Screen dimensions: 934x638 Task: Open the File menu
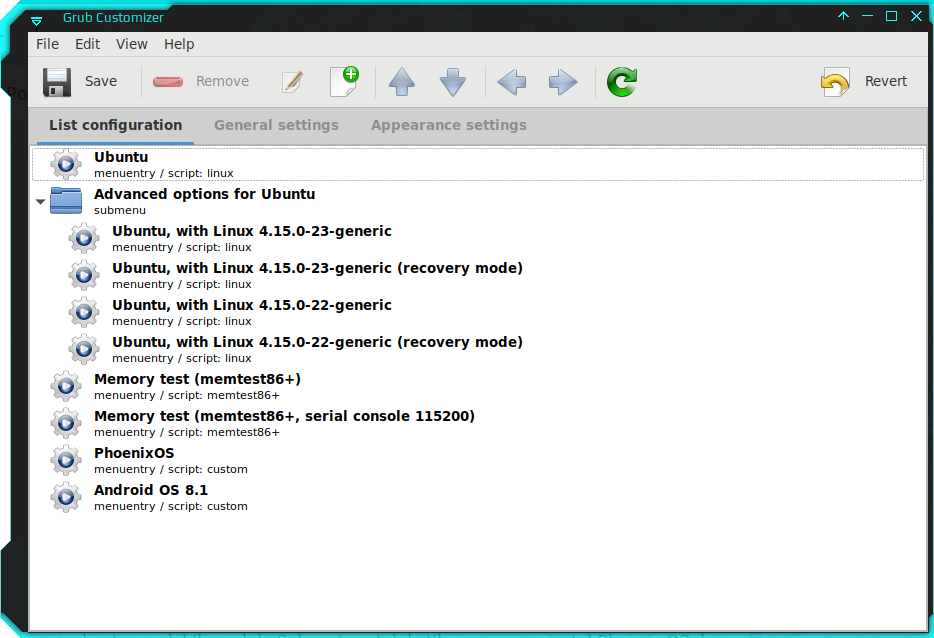click(x=47, y=44)
